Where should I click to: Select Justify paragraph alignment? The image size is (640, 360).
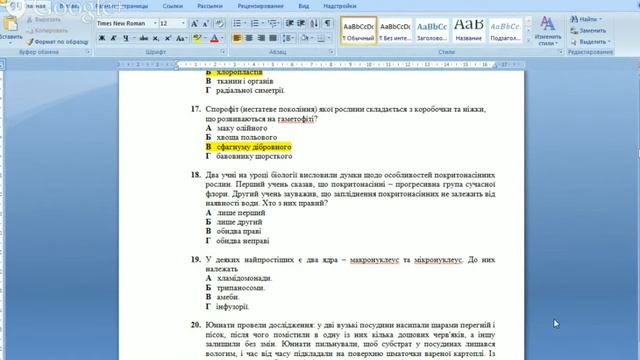pos(273,38)
